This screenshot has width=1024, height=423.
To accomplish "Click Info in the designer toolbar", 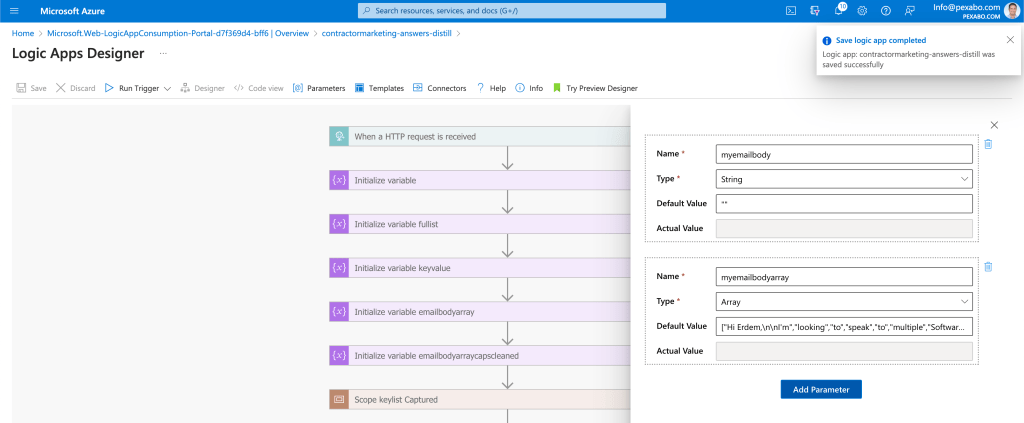I will pos(529,88).
